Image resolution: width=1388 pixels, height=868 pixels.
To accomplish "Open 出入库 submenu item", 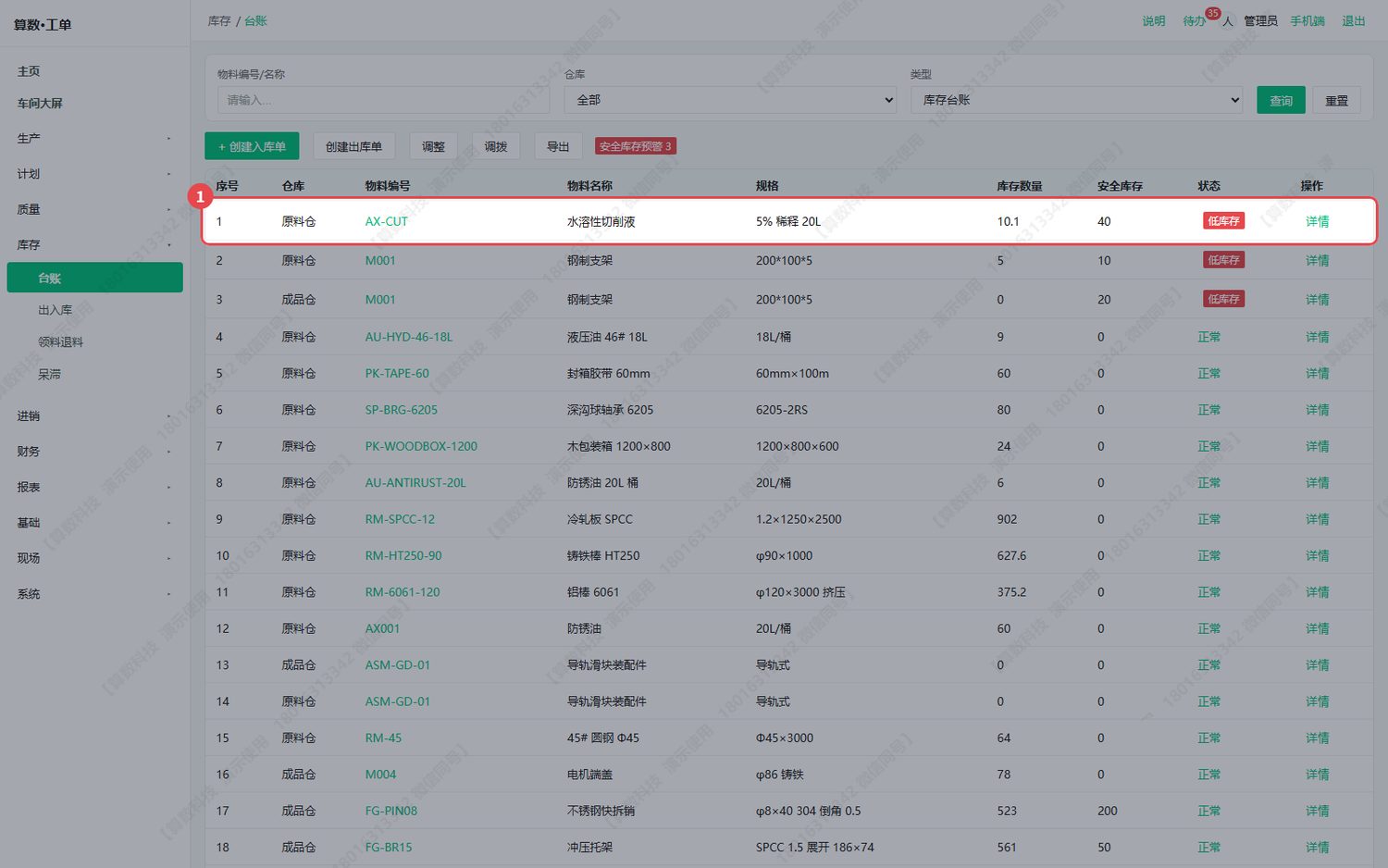I will click(55, 310).
